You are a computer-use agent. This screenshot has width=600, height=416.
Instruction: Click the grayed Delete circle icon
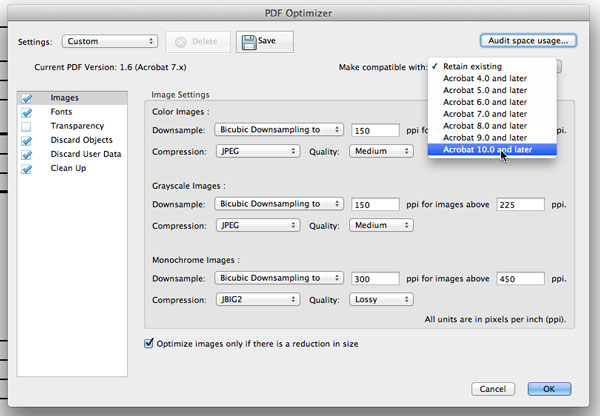pyautogui.click(x=181, y=42)
